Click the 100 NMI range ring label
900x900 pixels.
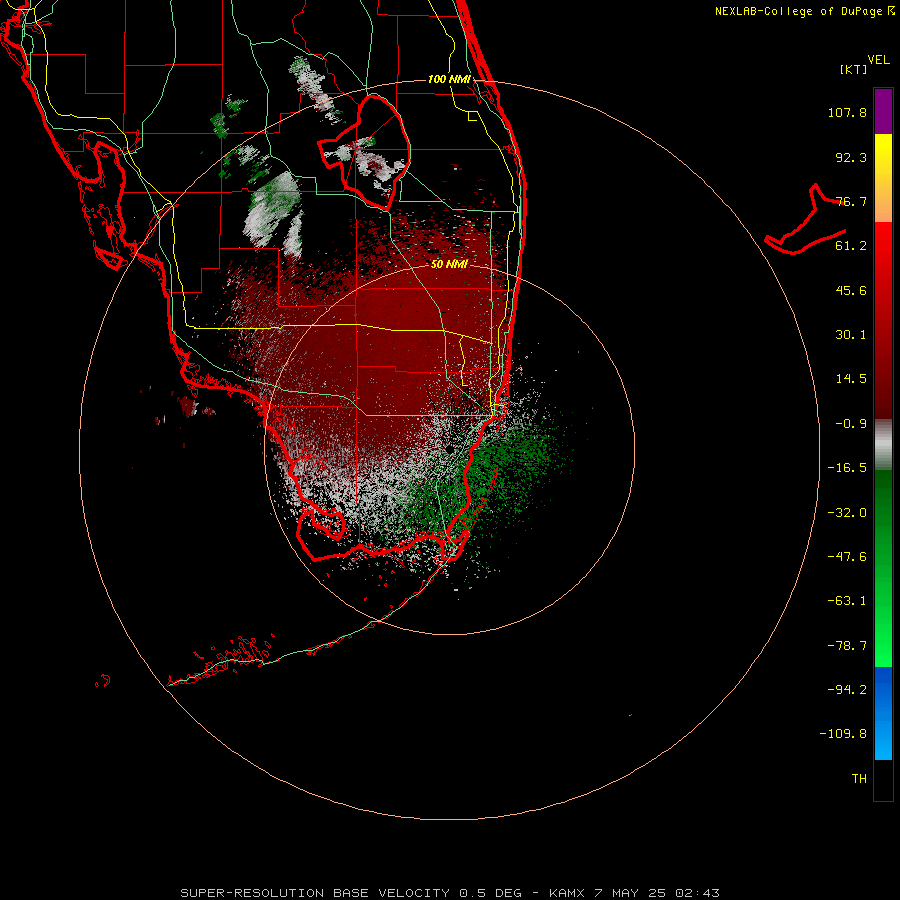coord(449,79)
